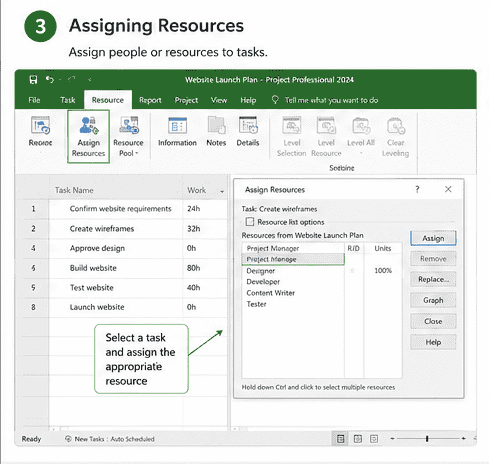Open the Work column dropdown arrow

pyautogui.click(x=222, y=191)
